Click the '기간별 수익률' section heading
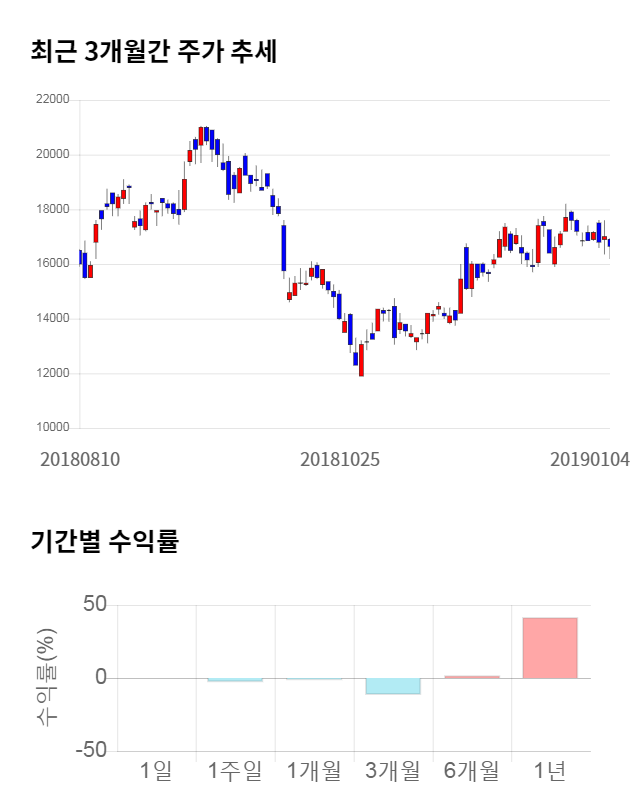The image size is (640, 810). pyautogui.click(x=104, y=542)
